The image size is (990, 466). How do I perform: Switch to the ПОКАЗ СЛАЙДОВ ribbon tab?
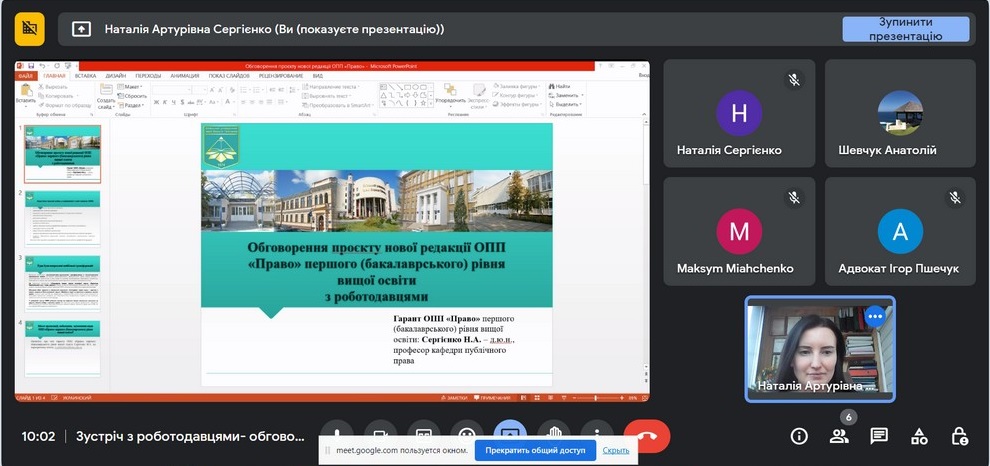pyautogui.click(x=229, y=76)
